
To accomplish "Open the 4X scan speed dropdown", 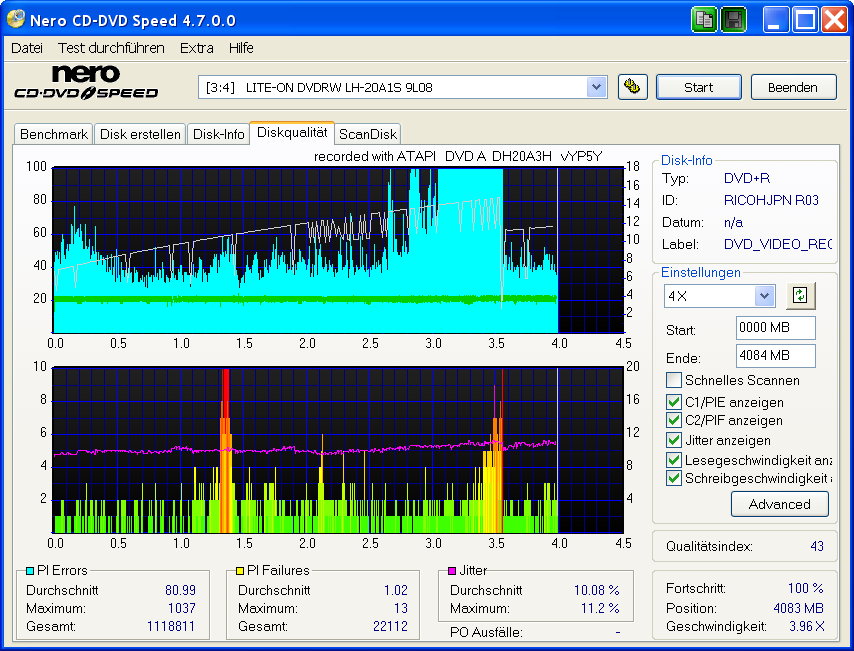I will (x=764, y=296).
